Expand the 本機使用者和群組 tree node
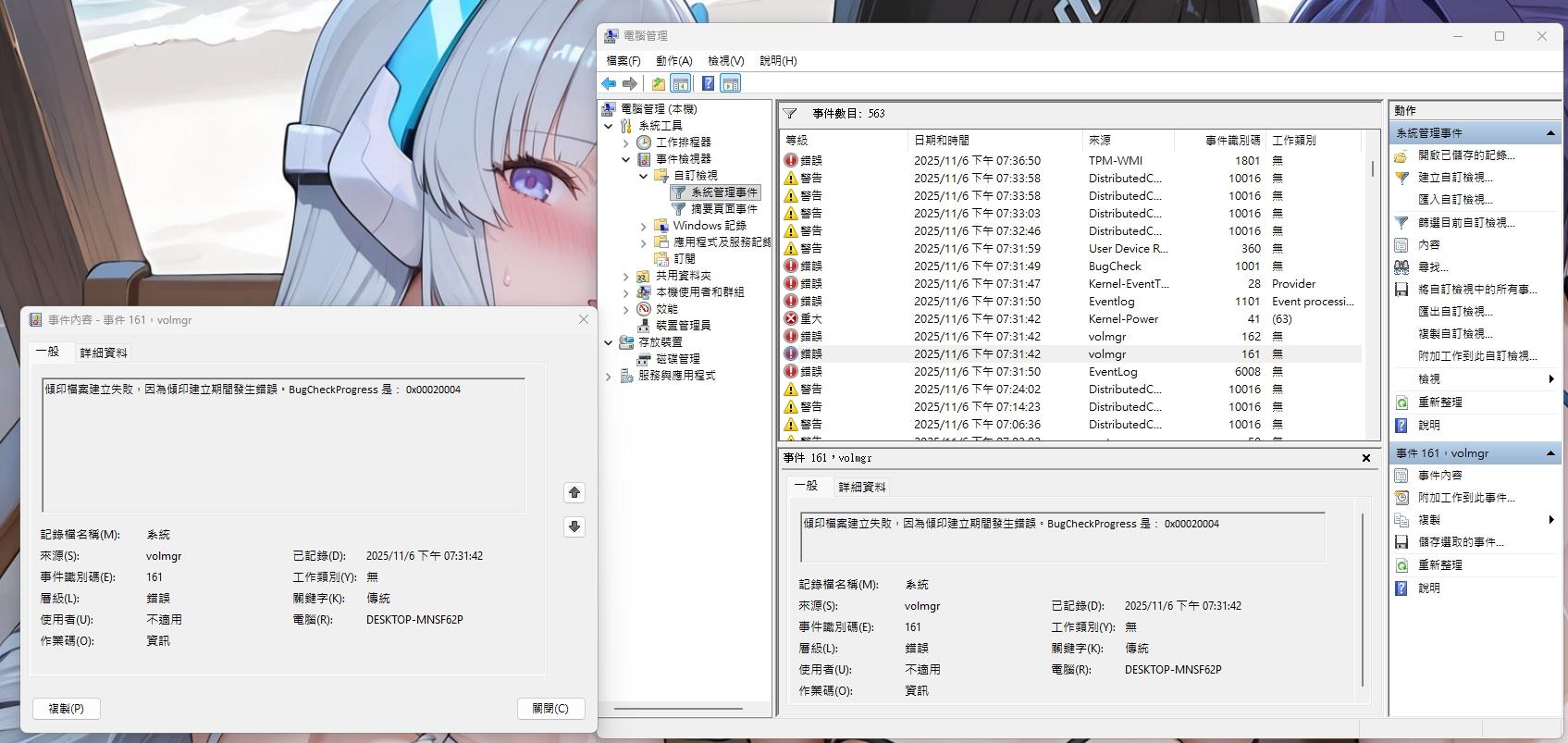Viewport: 1568px width, 743px height. tap(626, 292)
